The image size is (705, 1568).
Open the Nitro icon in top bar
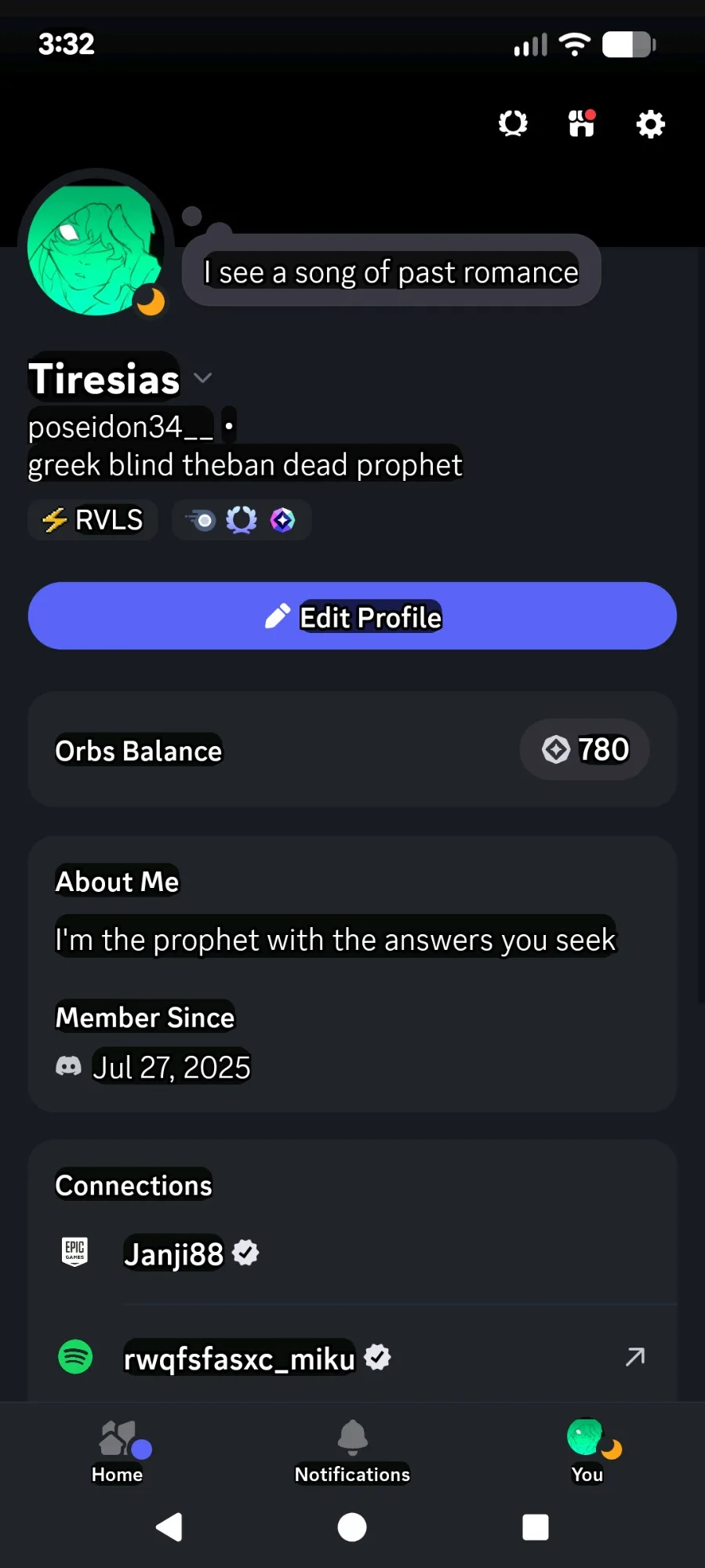(x=513, y=123)
